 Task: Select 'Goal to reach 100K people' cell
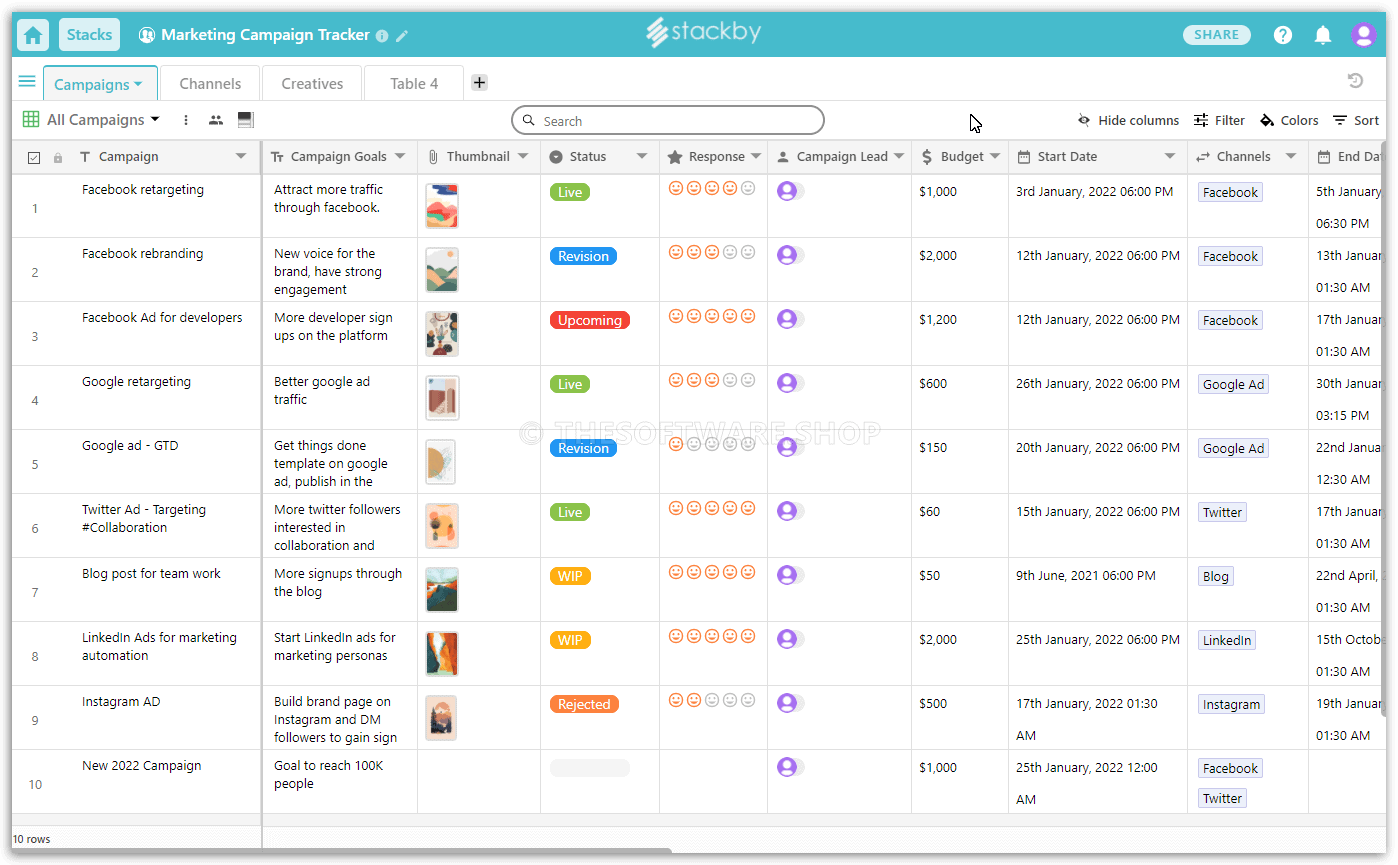340,782
